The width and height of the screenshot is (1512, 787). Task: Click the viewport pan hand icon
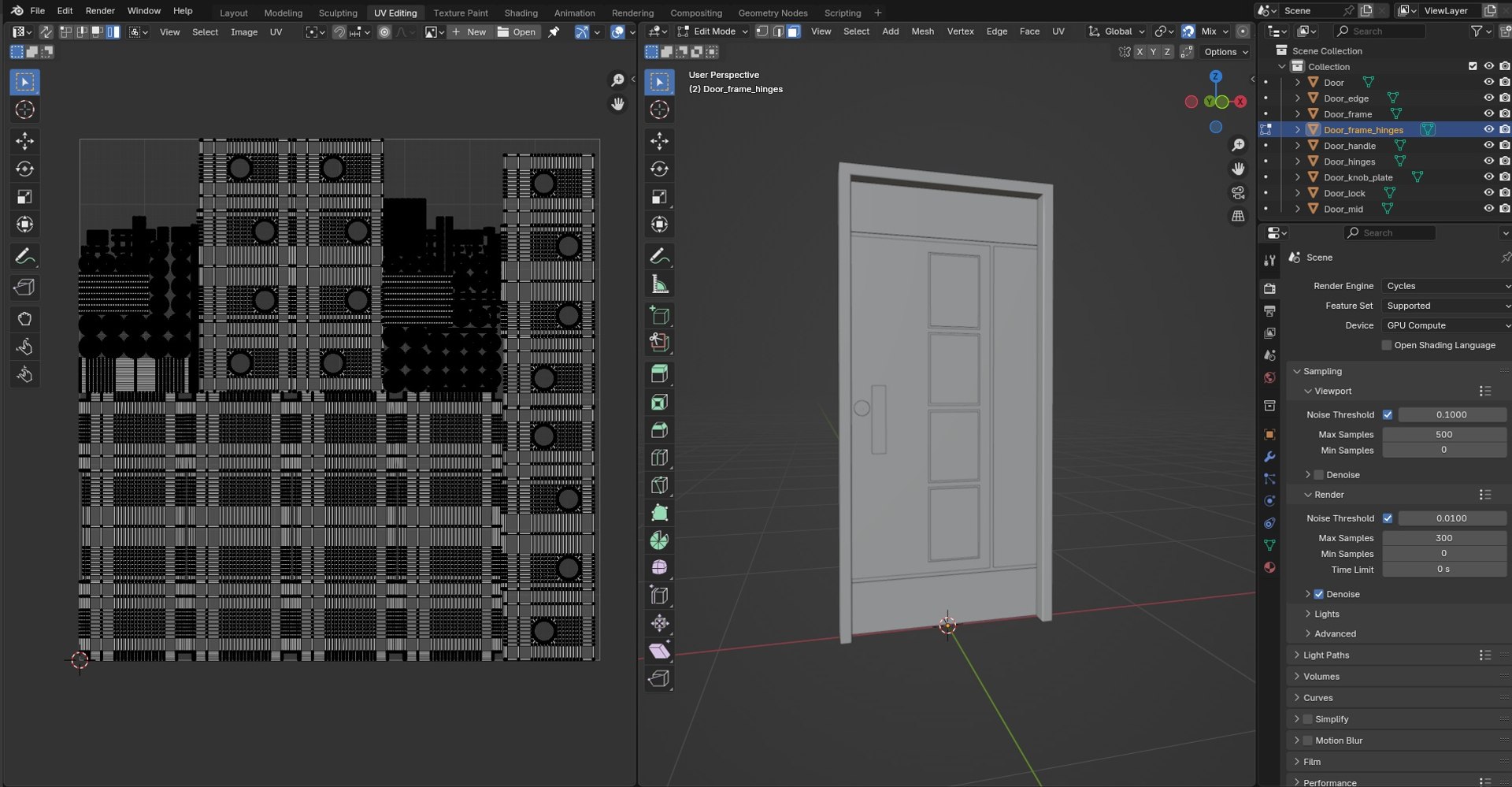tap(1238, 169)
